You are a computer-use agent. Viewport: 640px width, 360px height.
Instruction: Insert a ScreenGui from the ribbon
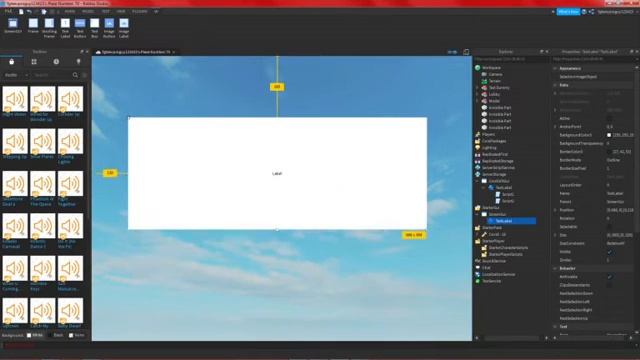click(13, 26)
